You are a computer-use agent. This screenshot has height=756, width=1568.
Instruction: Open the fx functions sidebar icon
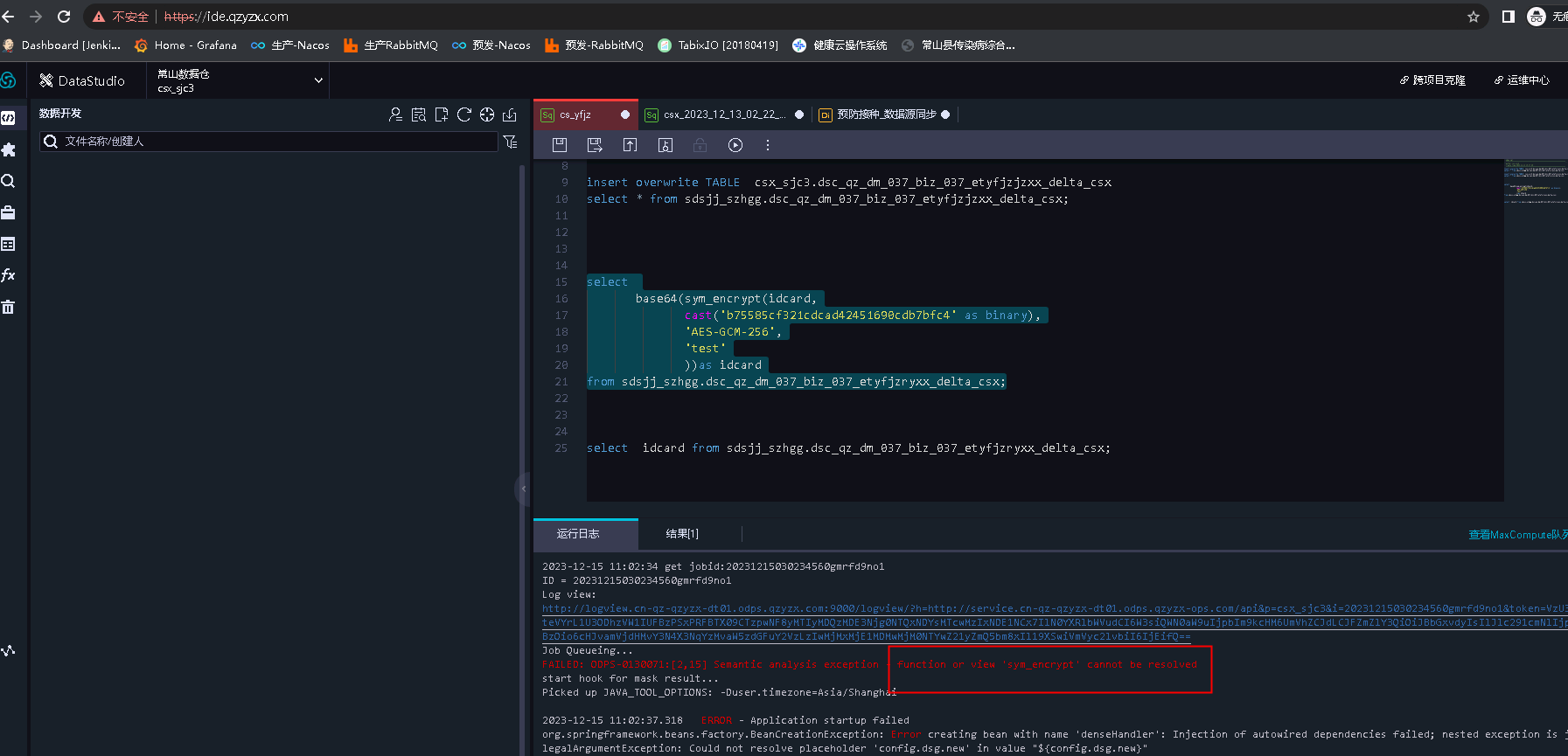8,275
